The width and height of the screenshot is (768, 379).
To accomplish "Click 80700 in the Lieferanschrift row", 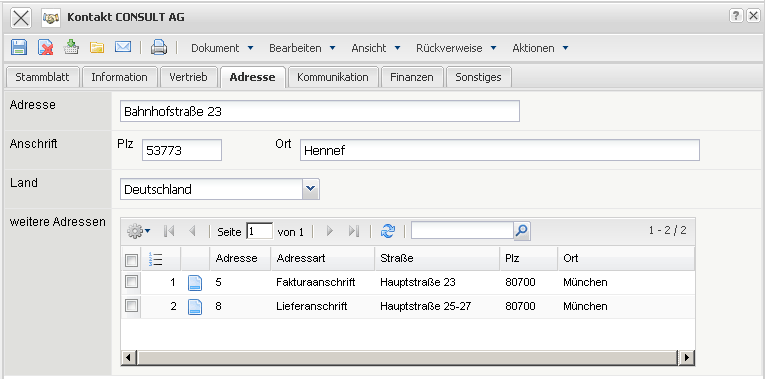I will pyautogui.click(x=521, y=307).
